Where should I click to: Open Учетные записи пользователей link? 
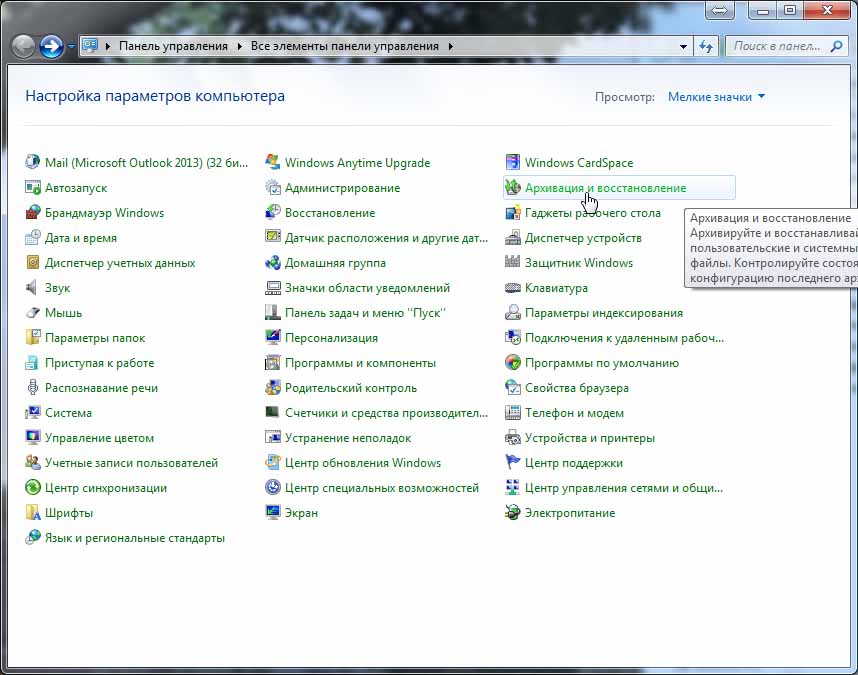(131, 463)
